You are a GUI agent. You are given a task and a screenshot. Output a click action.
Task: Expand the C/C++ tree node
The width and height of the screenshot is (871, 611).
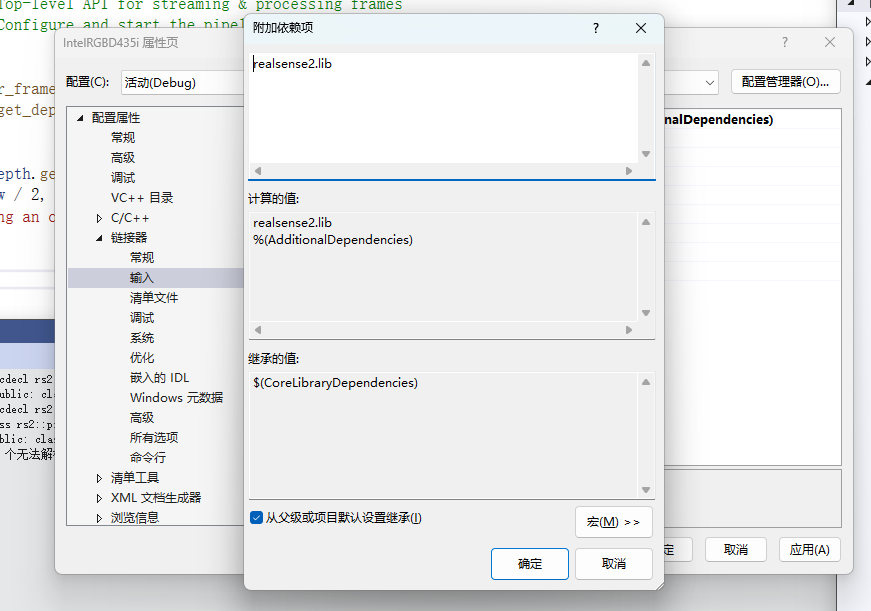(99, 218)
